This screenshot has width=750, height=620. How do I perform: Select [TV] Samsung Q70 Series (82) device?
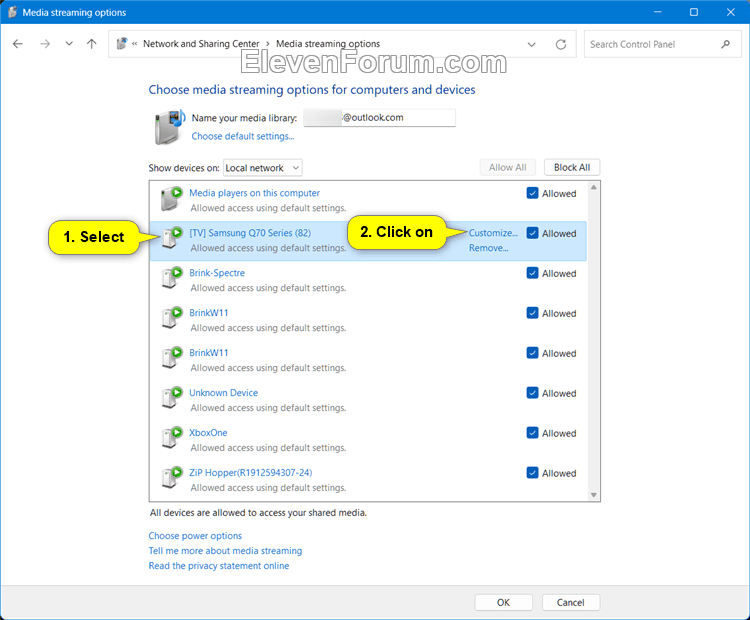[250, 233]
